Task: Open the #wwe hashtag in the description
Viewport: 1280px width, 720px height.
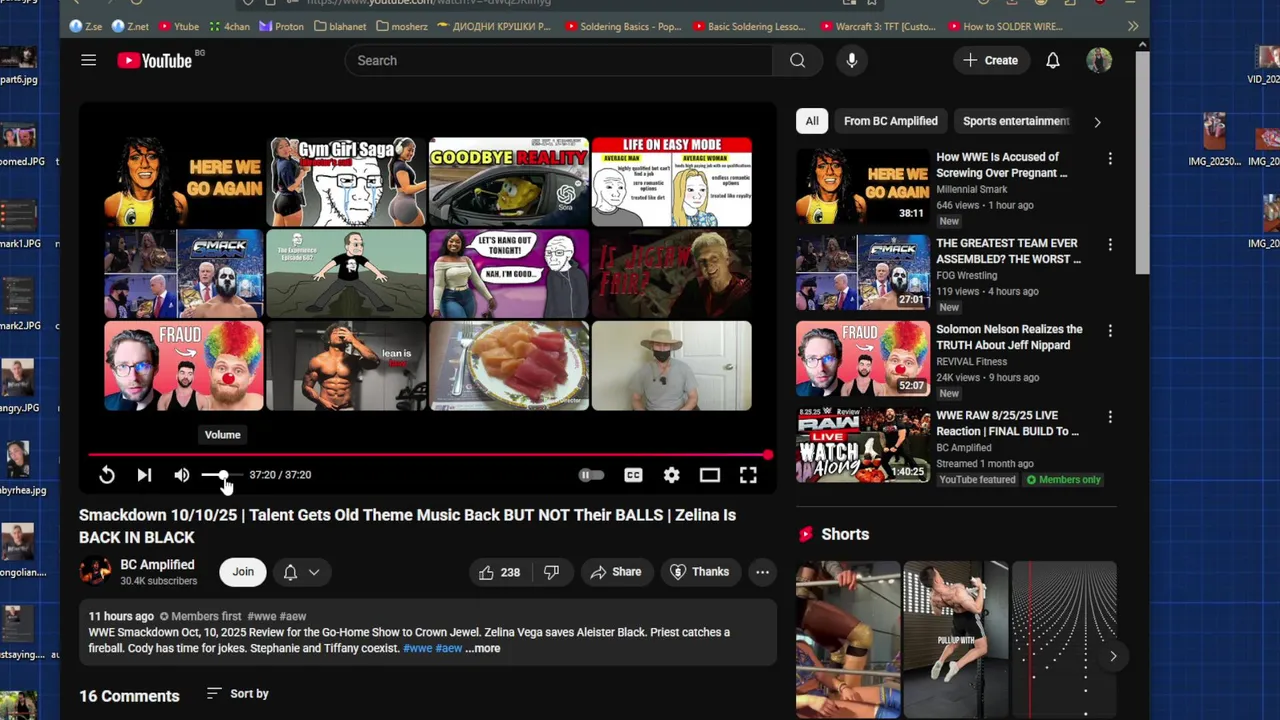Action: (x=417, y=649)
